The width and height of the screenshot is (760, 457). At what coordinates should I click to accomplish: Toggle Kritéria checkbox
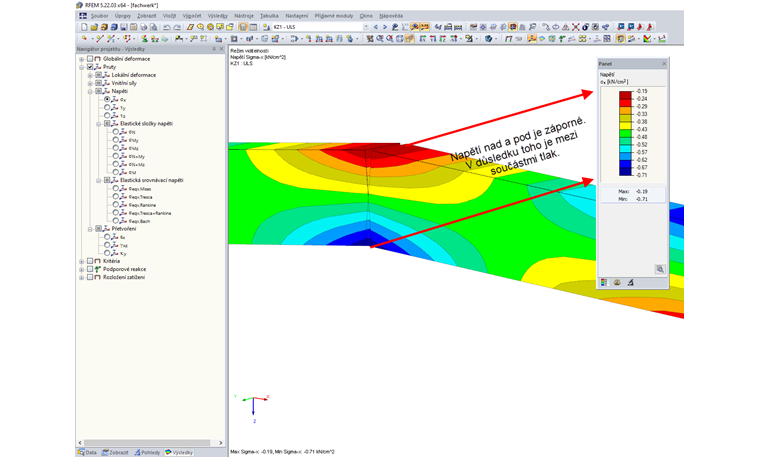(x=90, y=261)
